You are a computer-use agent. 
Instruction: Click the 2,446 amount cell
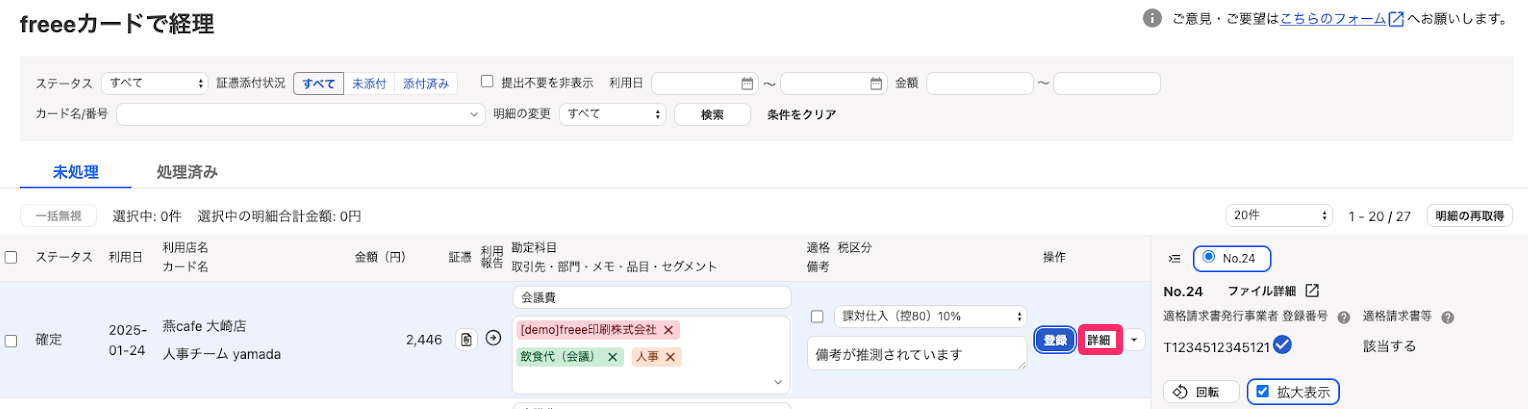click(423, 340)
